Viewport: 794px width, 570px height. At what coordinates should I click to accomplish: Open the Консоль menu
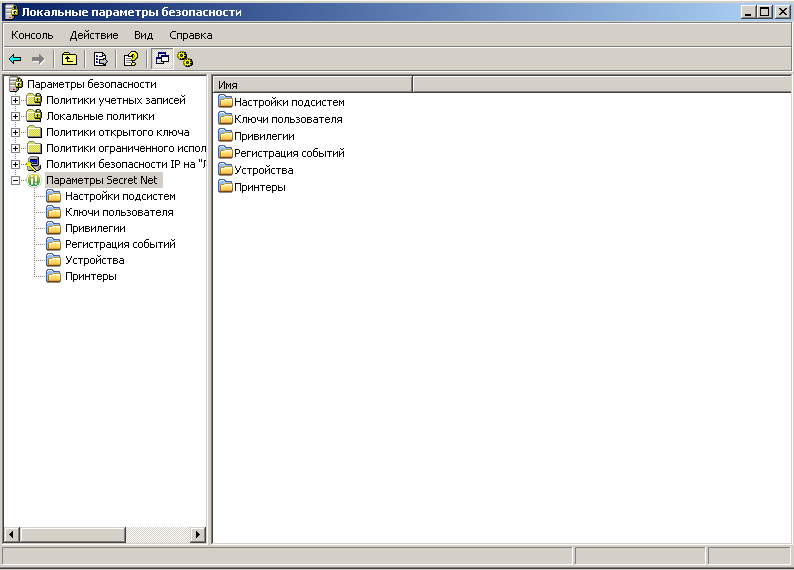pyautogui.click(x=32, y=35)
